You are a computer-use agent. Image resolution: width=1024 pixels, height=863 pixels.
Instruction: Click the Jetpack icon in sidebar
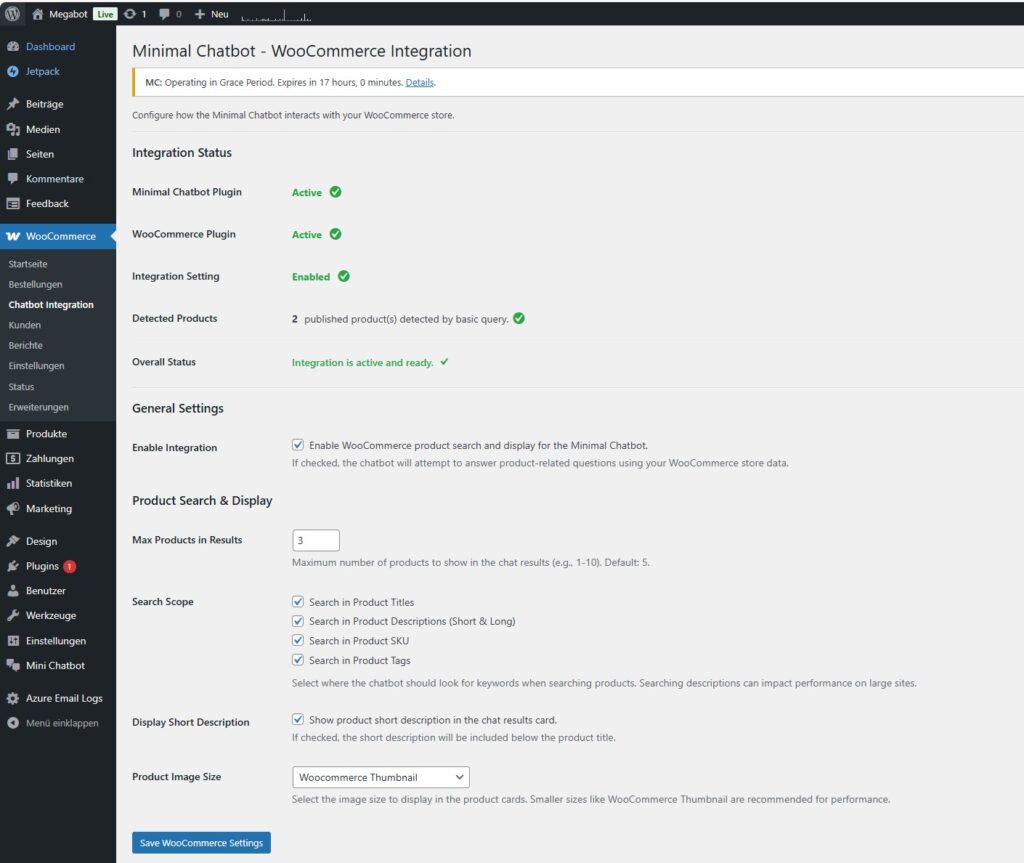pyautogui.click(x=13, y=71)
